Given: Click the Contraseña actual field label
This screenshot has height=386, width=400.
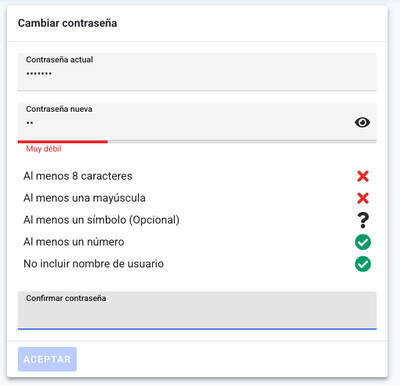Looking at the screenshot, I should [59, 60].
